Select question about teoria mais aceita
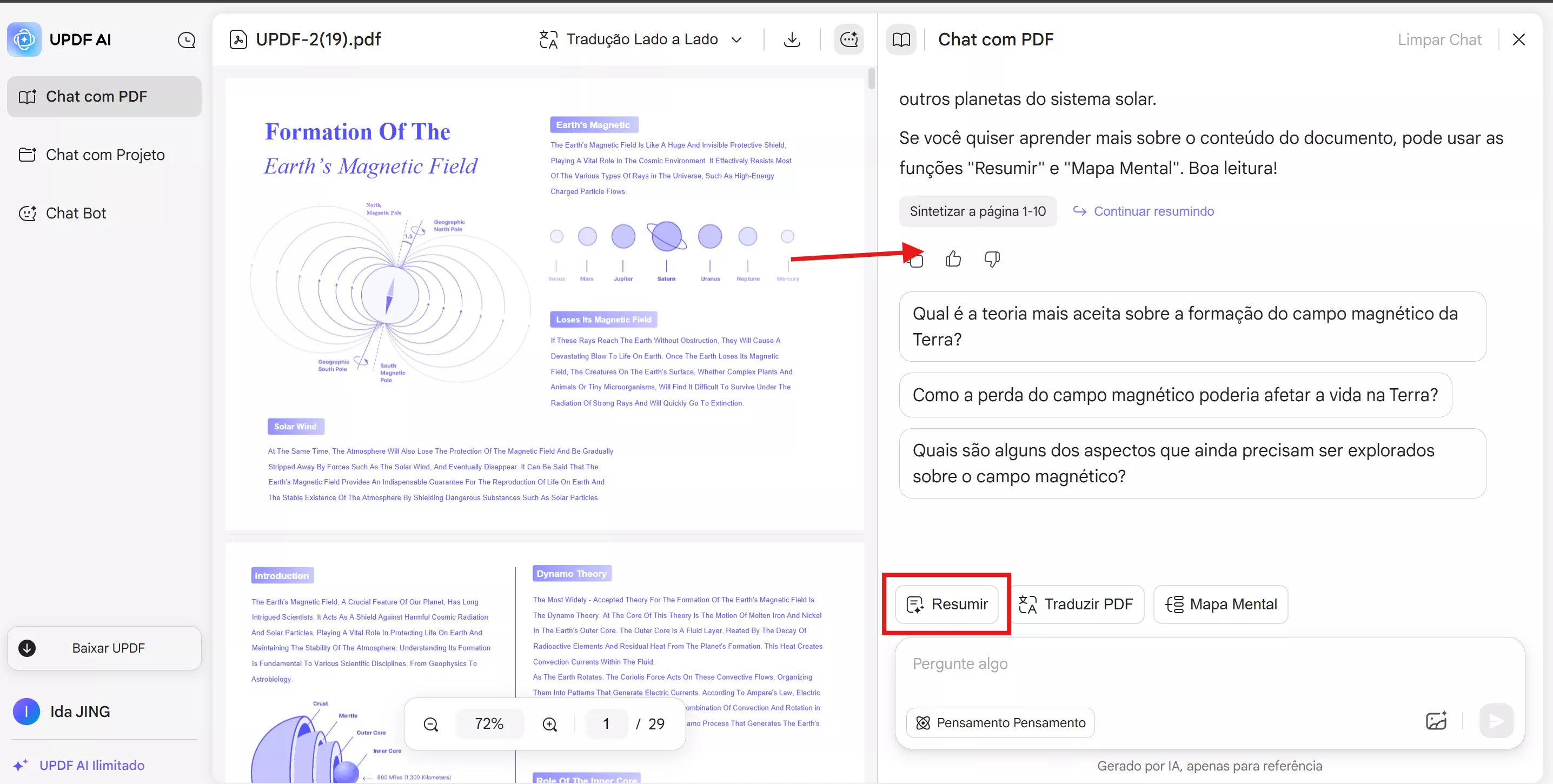This screenshot has height=784, width=1553. click(1192, 327)
